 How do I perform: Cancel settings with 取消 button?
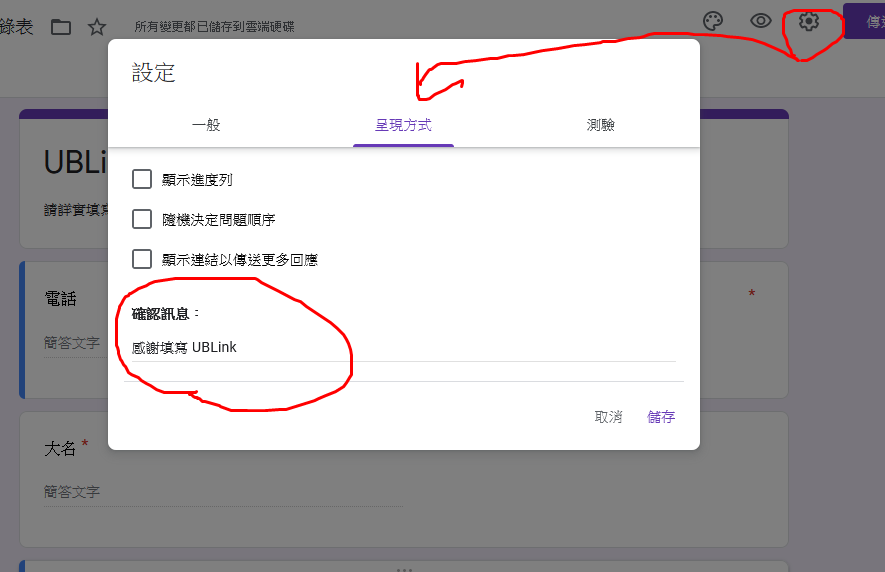point(608,417)
